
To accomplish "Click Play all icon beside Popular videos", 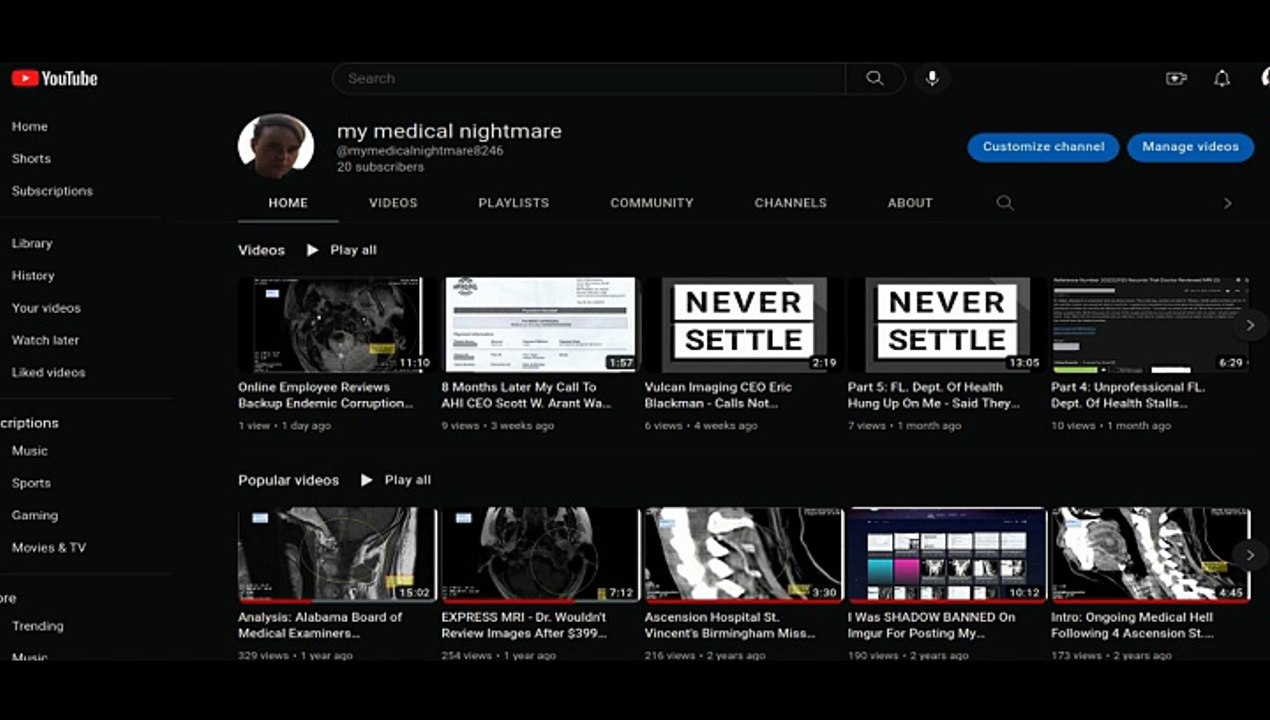I will (366, 480).
